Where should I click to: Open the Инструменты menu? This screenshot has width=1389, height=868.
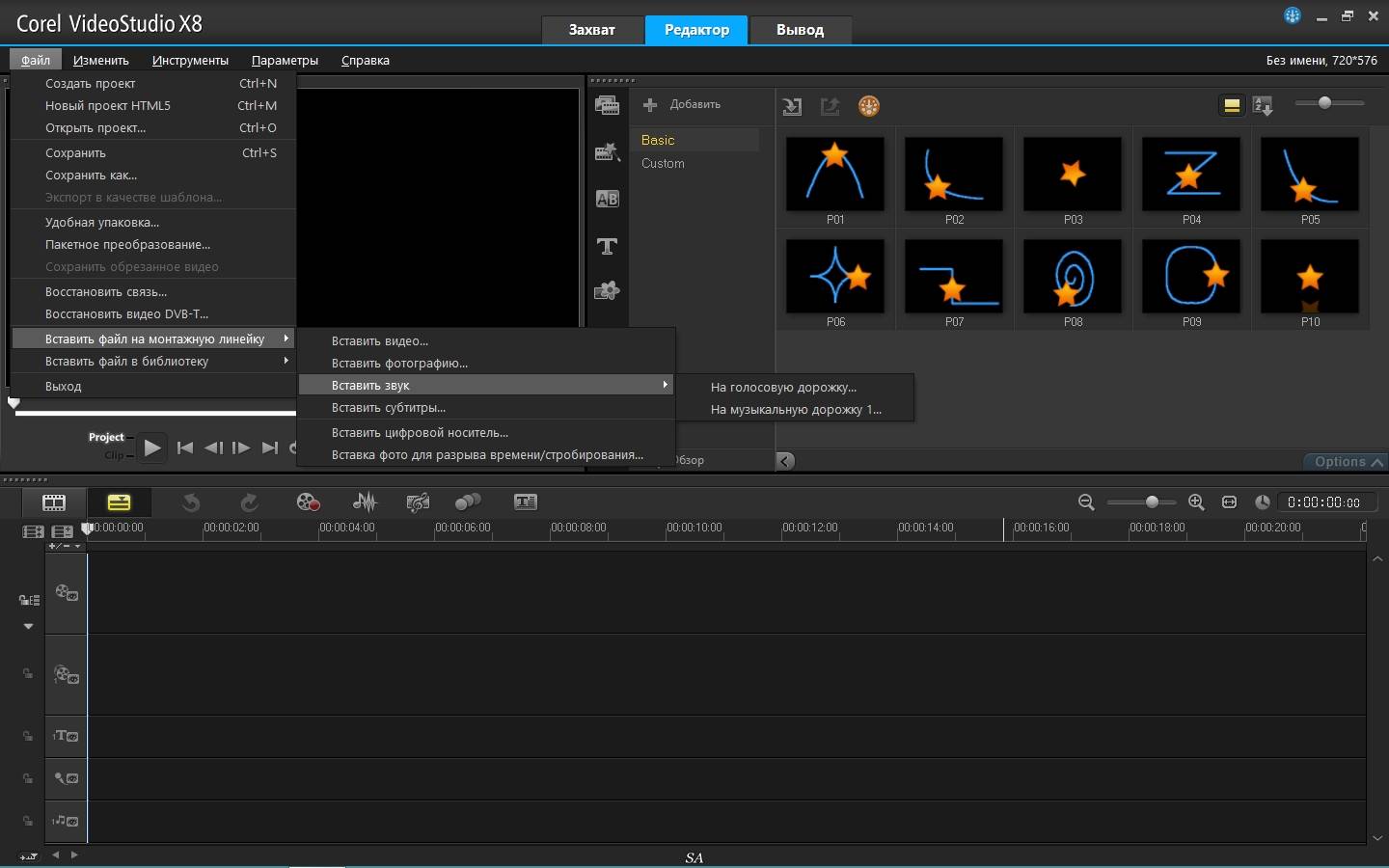tap(190, 60)
